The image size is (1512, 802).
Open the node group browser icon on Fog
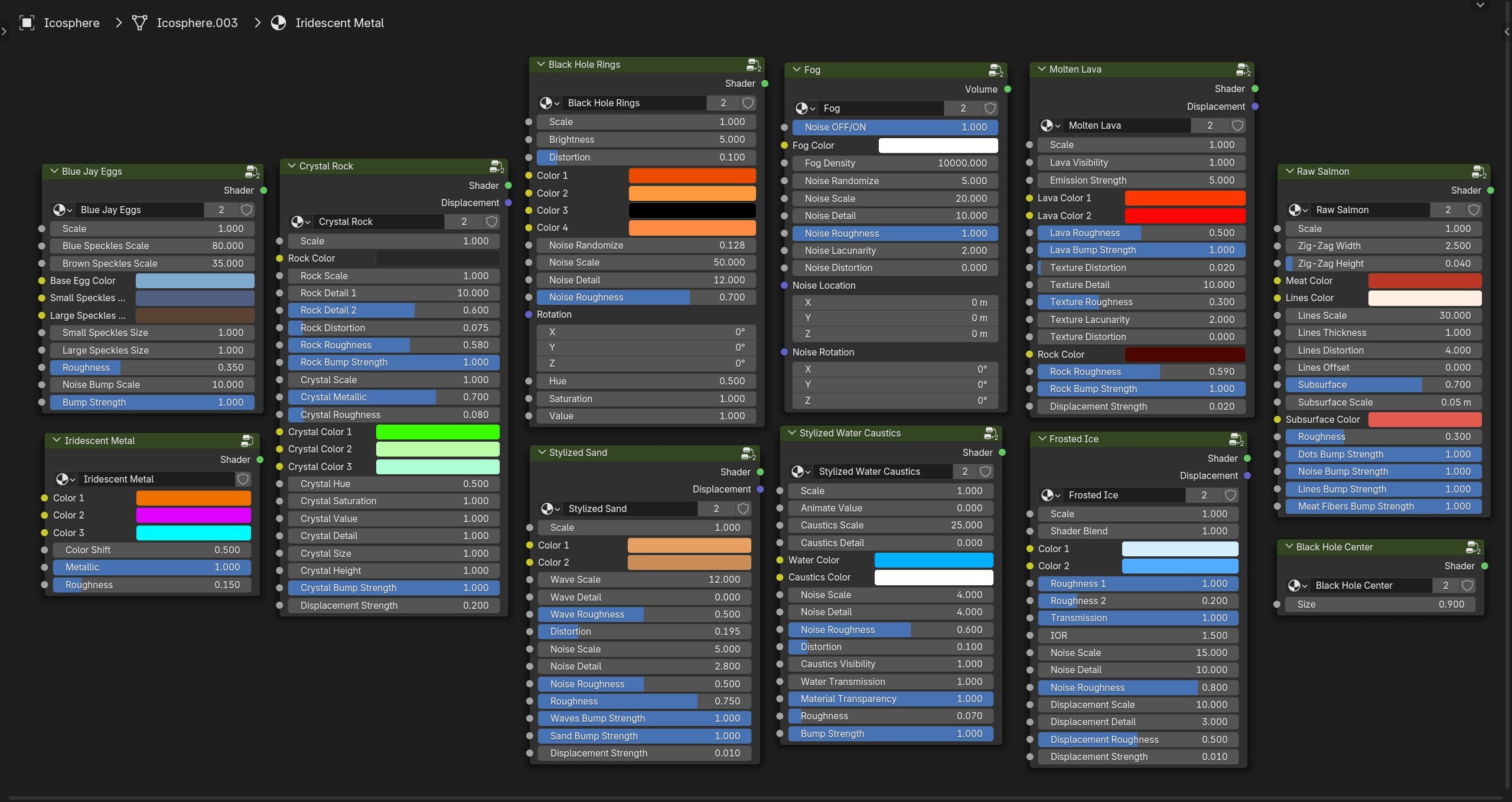(x=804, y=108)
